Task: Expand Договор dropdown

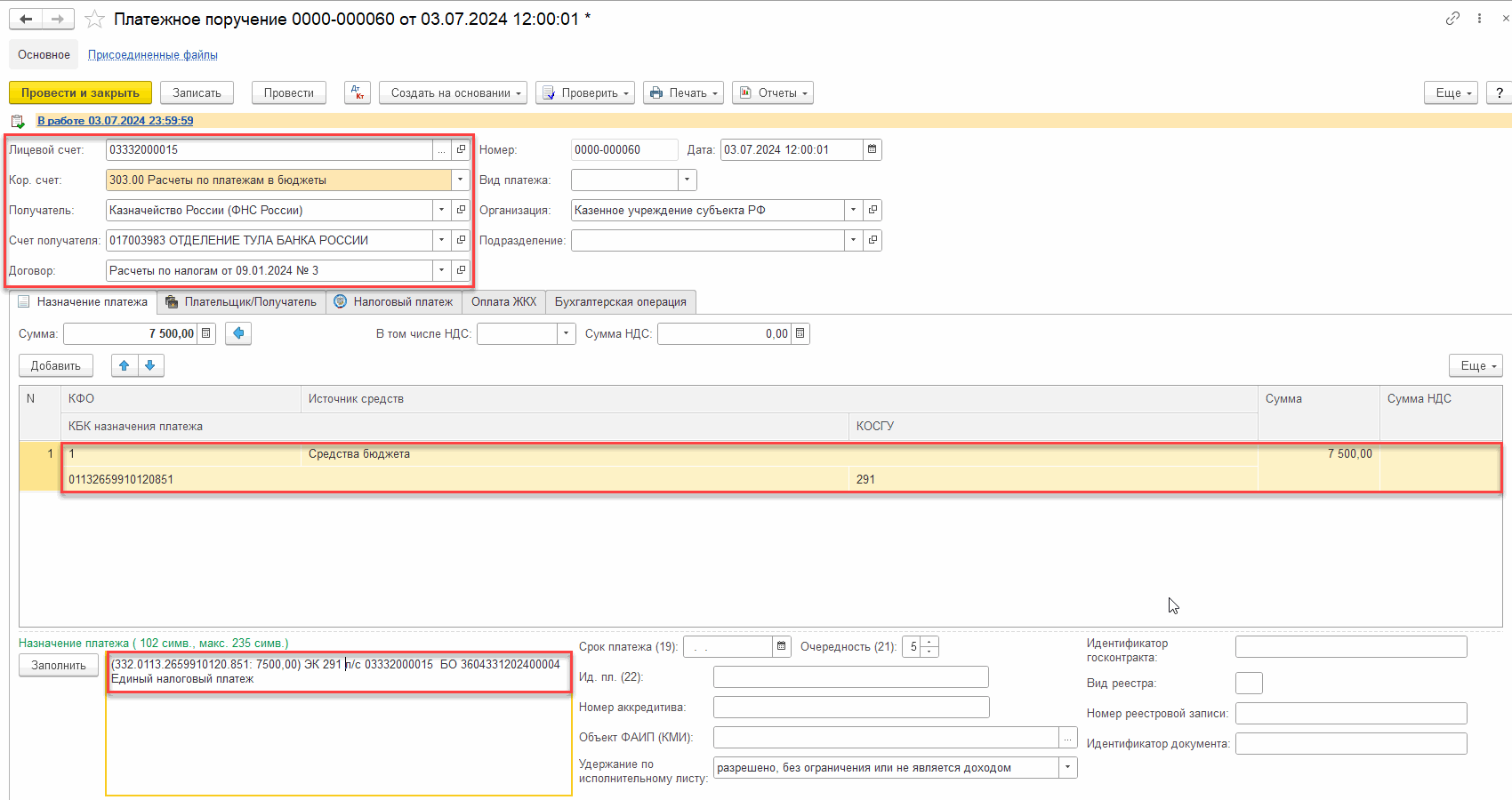Action: click(x=441, y=270)
